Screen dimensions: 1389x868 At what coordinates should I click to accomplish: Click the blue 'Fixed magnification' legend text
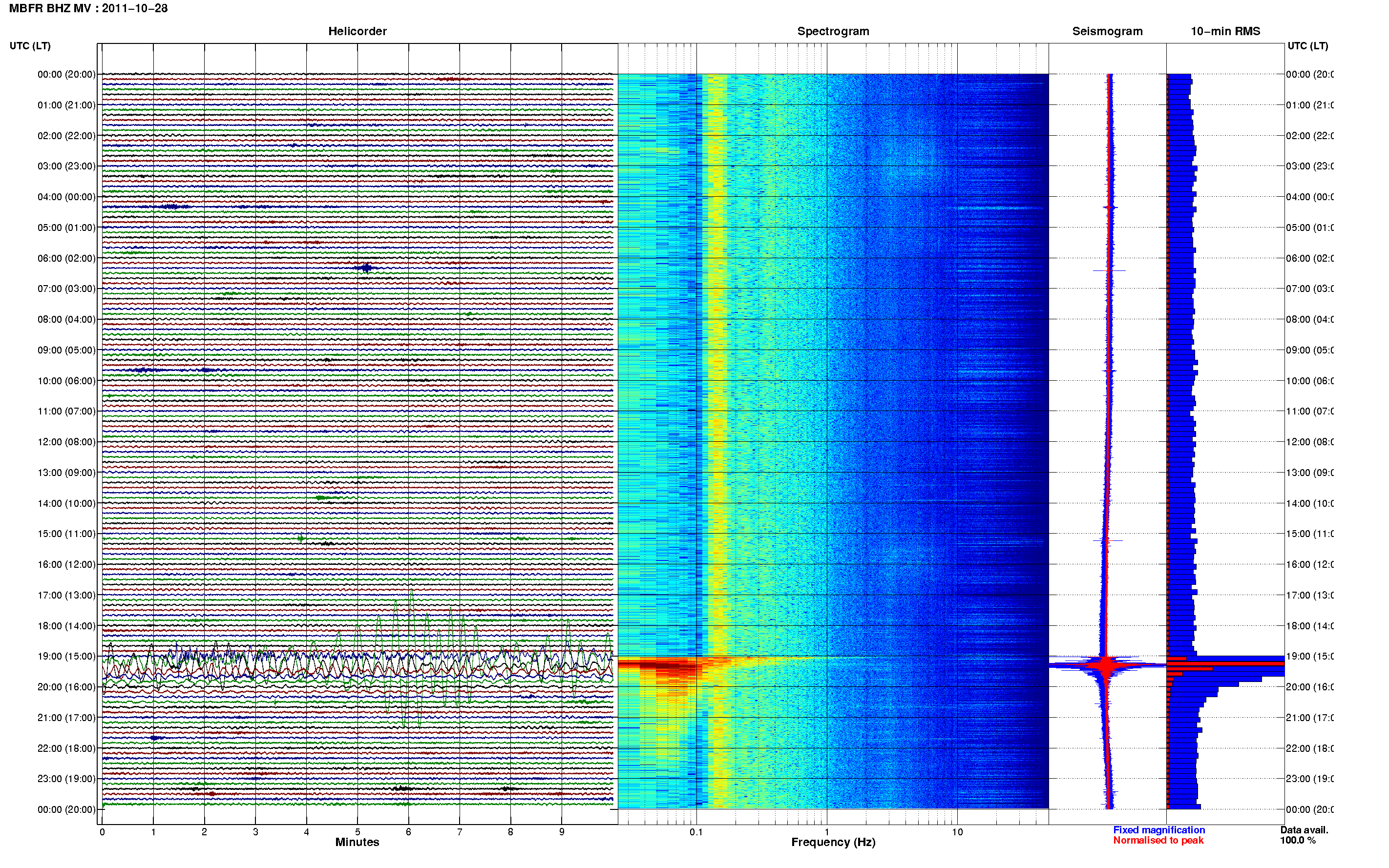point(1159,830)
